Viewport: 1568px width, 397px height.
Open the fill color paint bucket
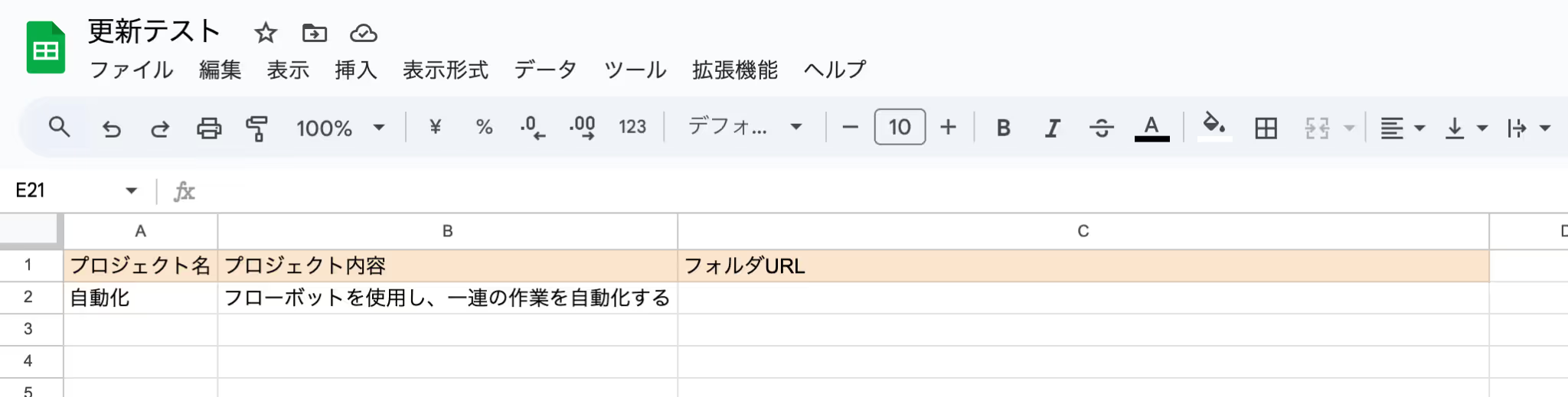click(x=1214, y=126)
